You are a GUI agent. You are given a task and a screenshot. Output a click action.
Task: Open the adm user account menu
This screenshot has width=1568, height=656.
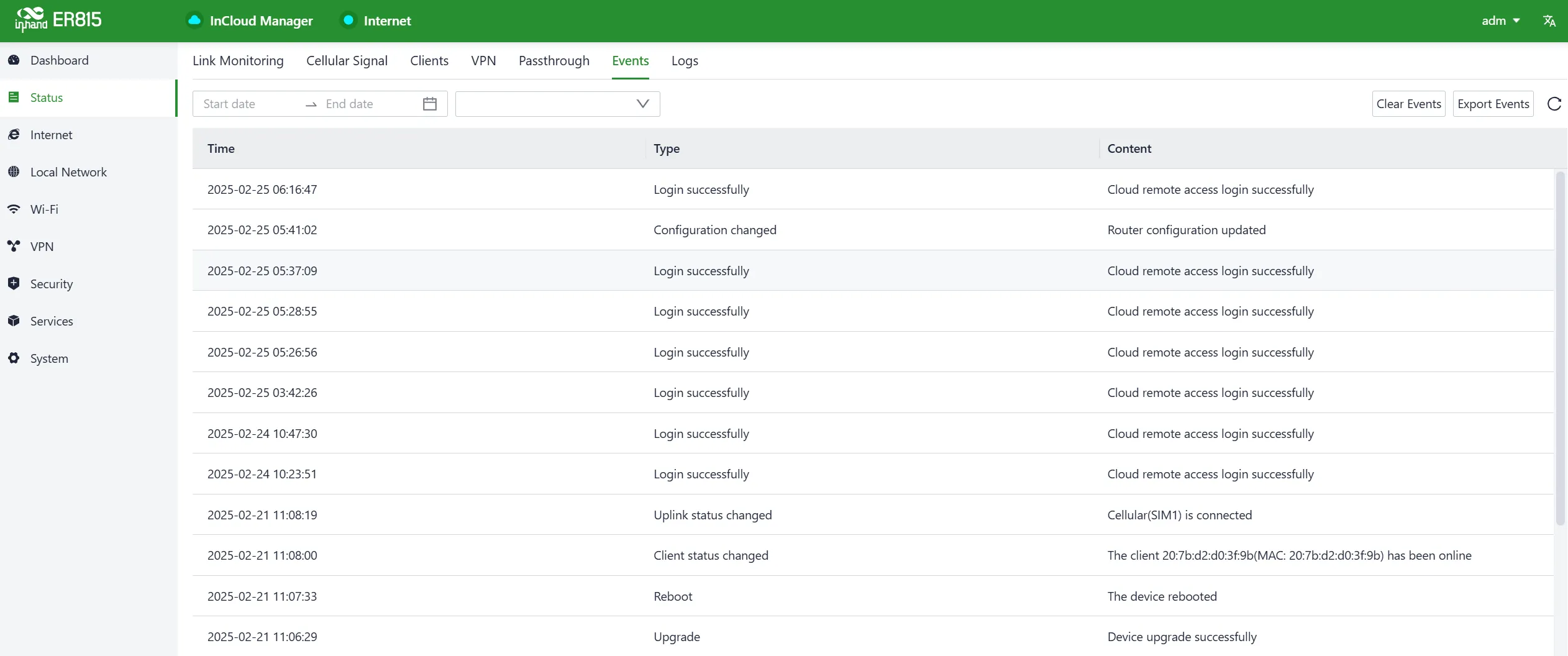1500,20
